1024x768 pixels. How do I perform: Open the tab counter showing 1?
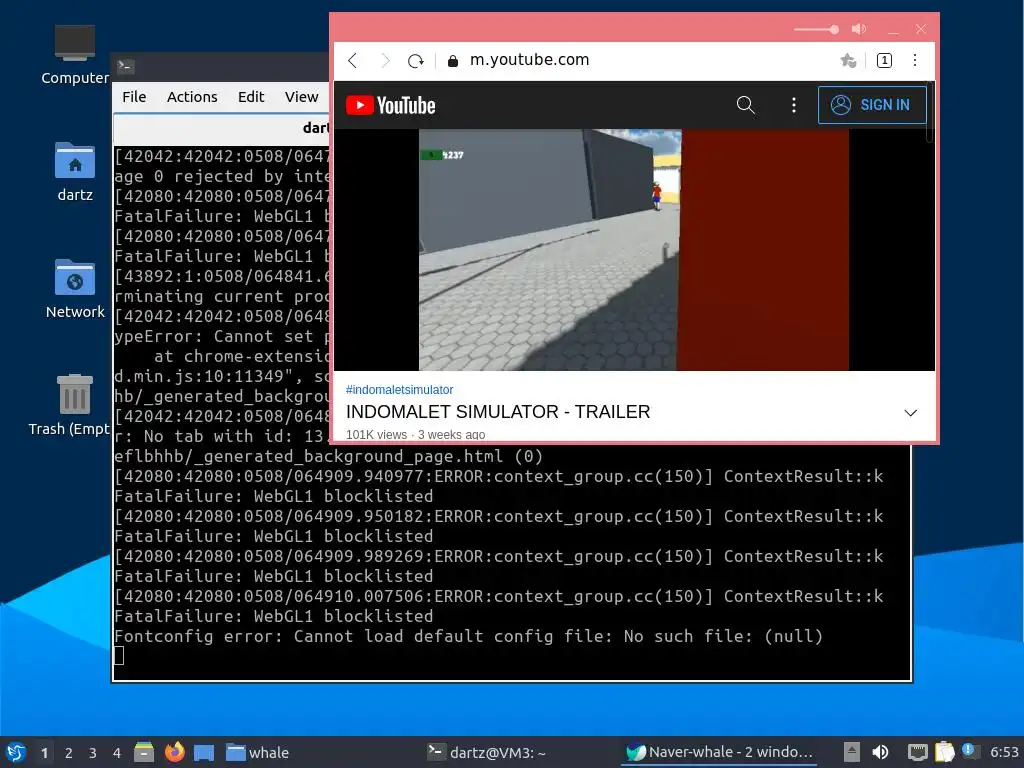tap(884, 61)
